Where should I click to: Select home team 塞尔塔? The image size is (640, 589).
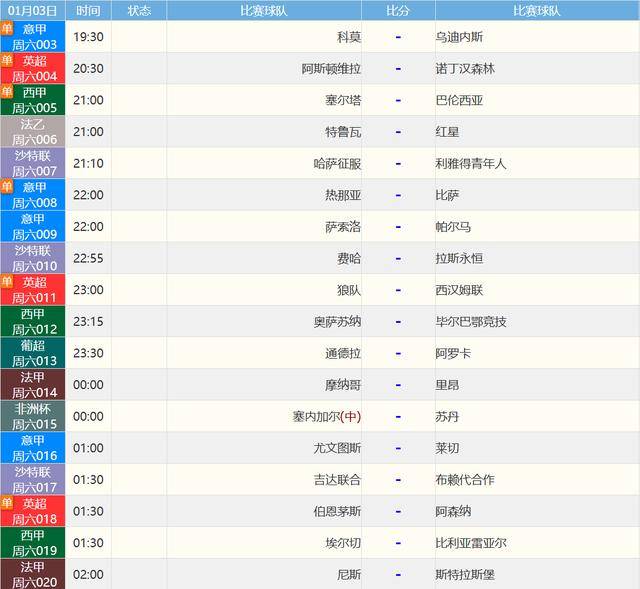click(343, 100)
